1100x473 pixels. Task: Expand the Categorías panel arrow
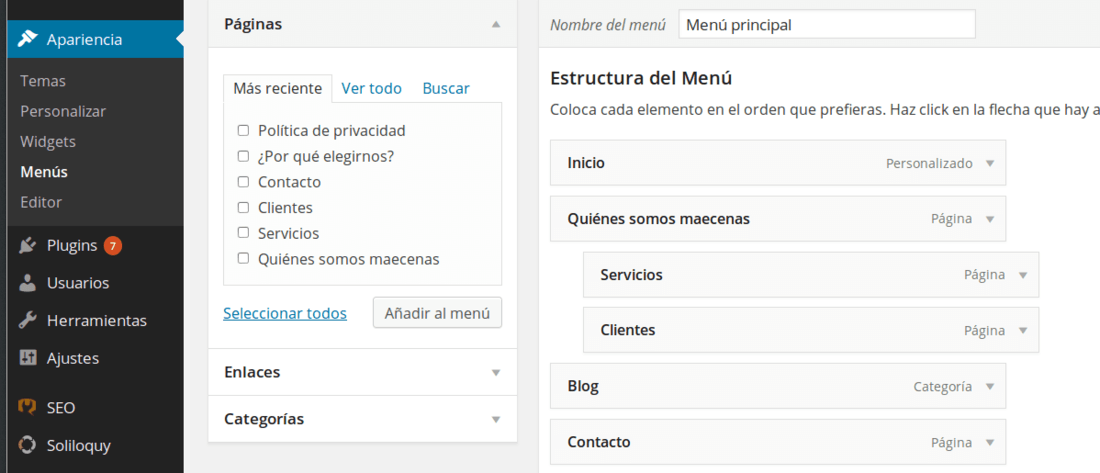(496, 420)
